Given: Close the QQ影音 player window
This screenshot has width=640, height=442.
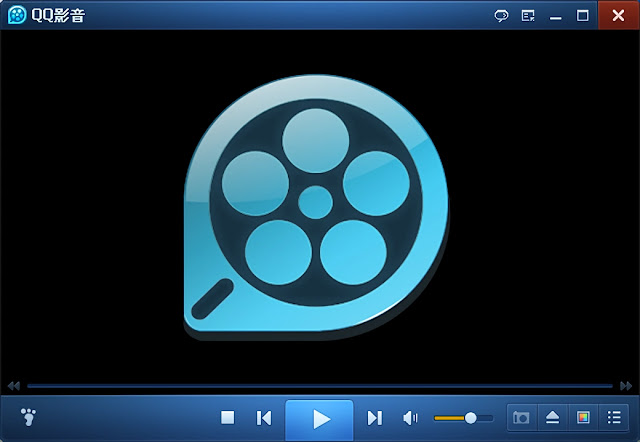Looking at the screenshot, I should [618, 15].
